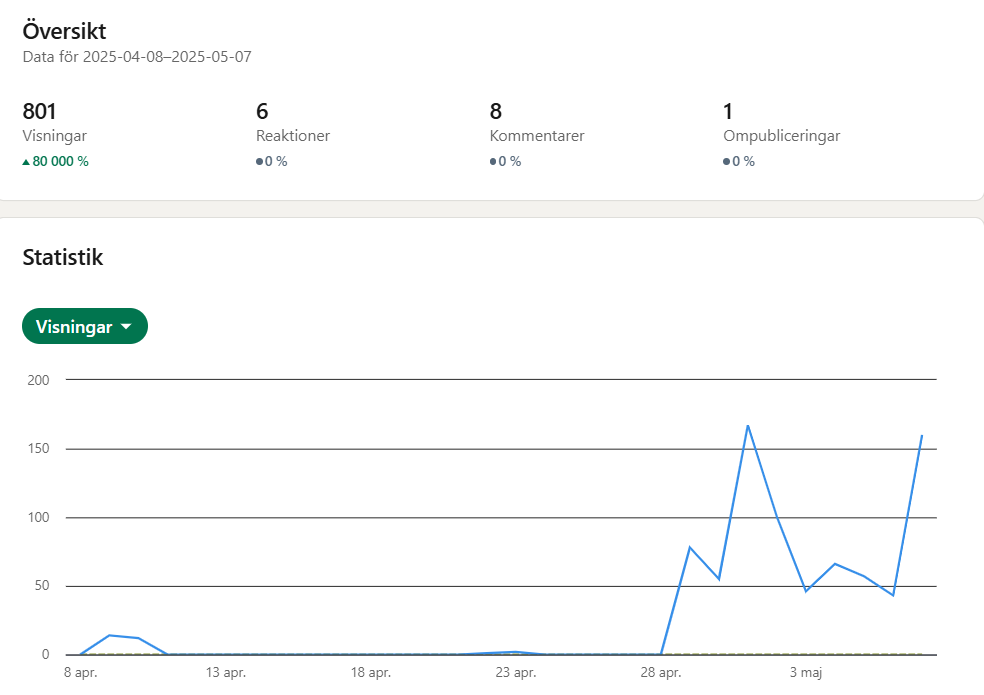Click the 13 apr. axis label
This screenshot has height=695, width=984.
click(225, 672)
